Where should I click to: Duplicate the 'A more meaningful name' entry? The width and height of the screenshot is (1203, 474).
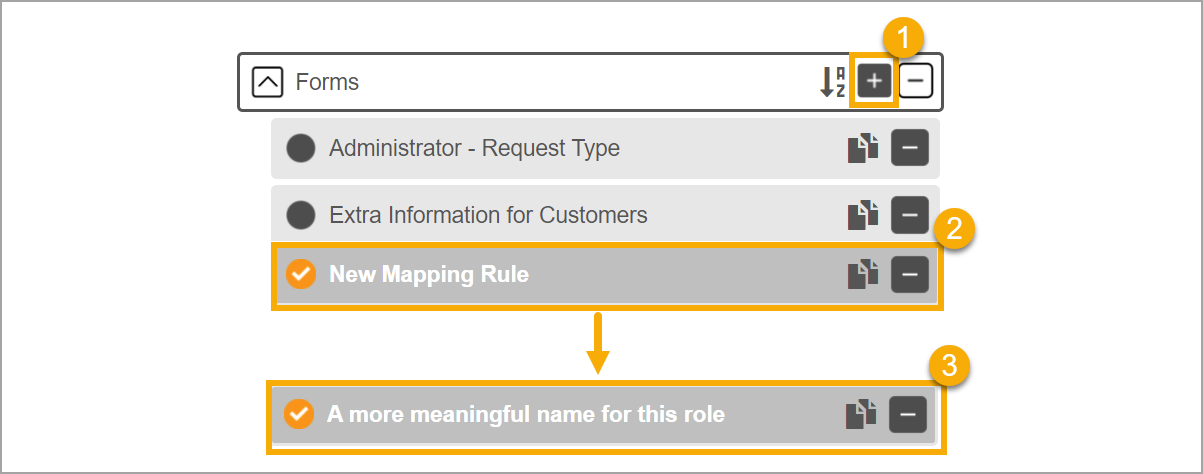point(861,414)
